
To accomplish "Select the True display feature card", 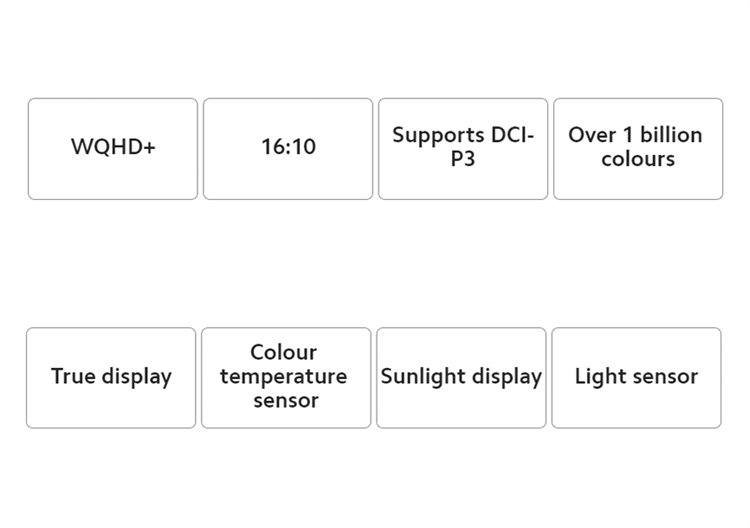I will pyautogui.click(x=111, y=378).
